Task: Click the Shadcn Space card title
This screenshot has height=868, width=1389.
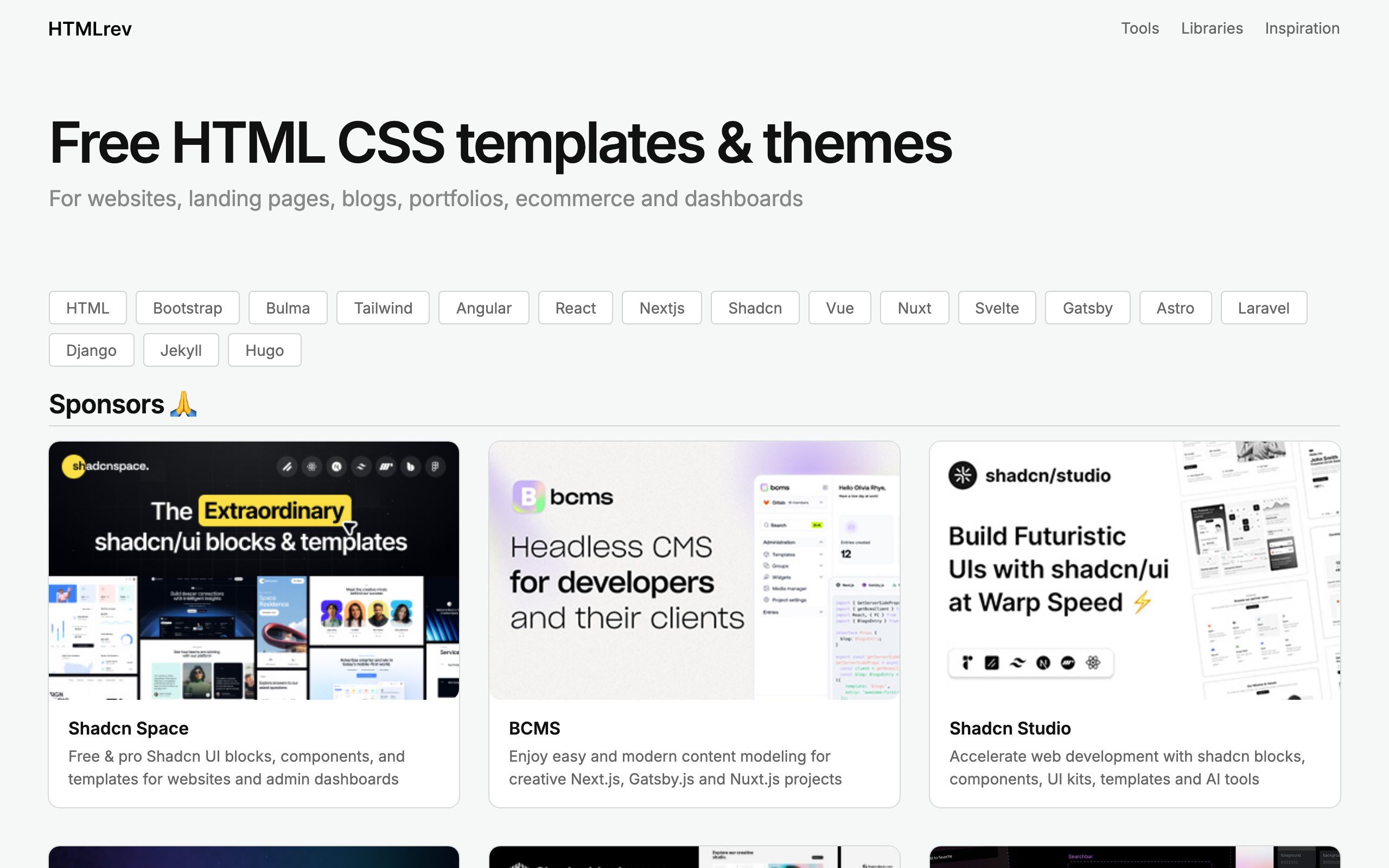Action: point(129,728)
